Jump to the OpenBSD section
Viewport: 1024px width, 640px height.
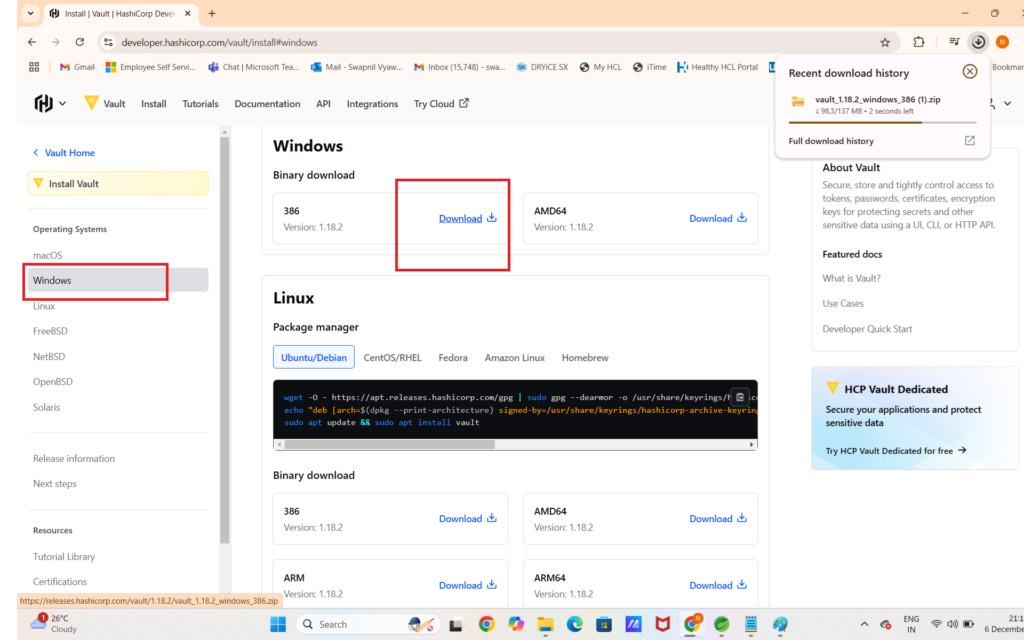coord(53,382)
